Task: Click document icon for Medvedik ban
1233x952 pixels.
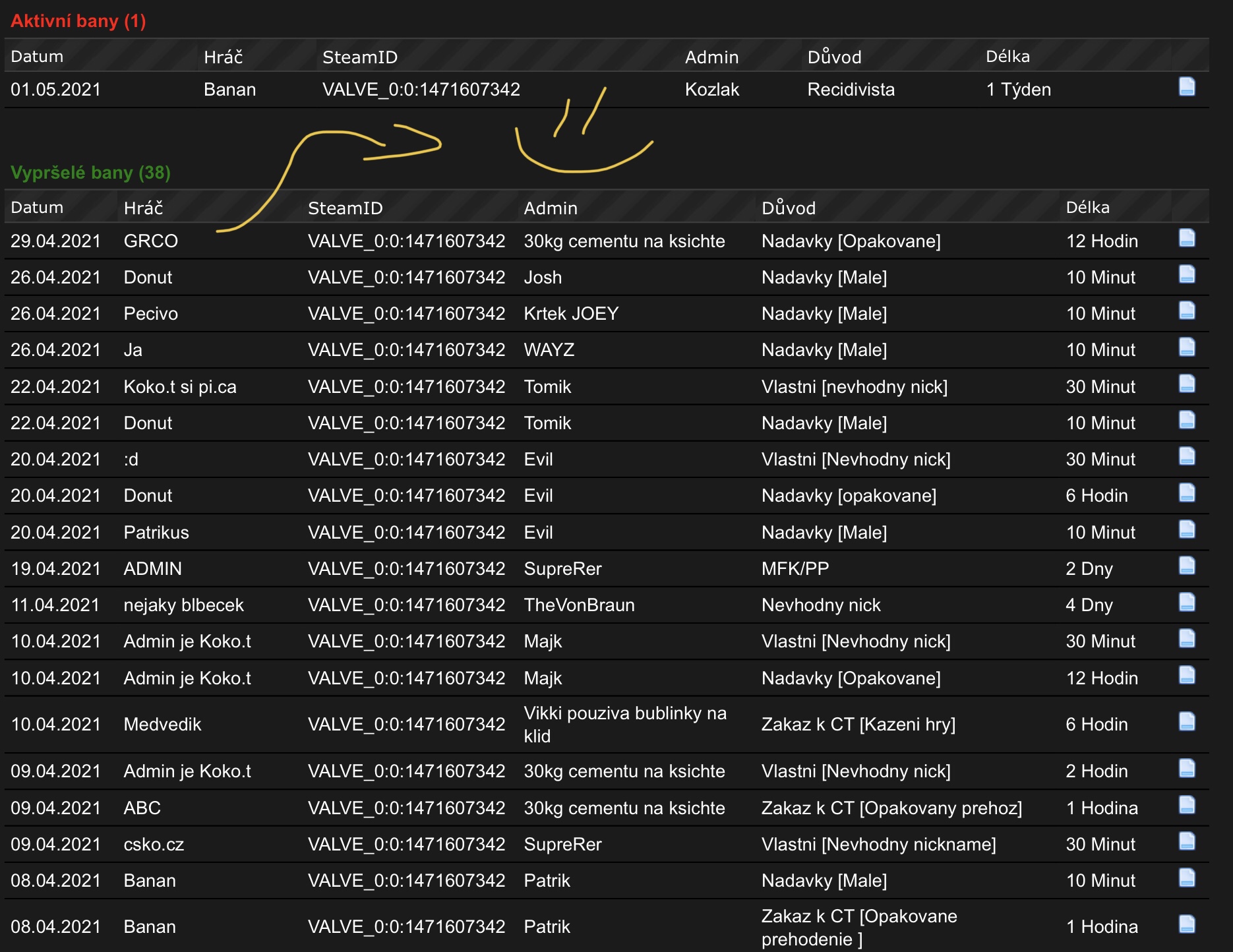Action: (1186, 722)
